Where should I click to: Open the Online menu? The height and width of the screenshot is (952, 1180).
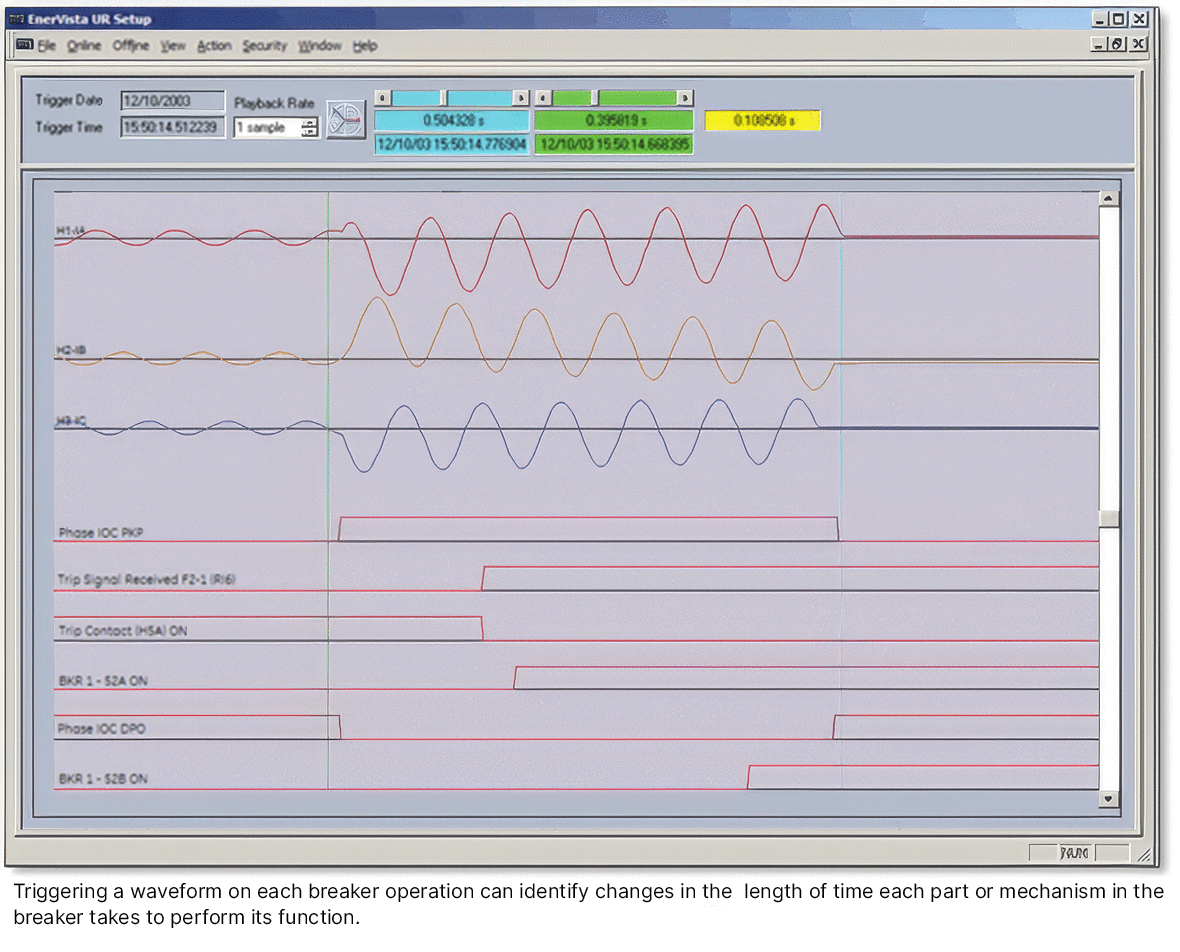84,46
